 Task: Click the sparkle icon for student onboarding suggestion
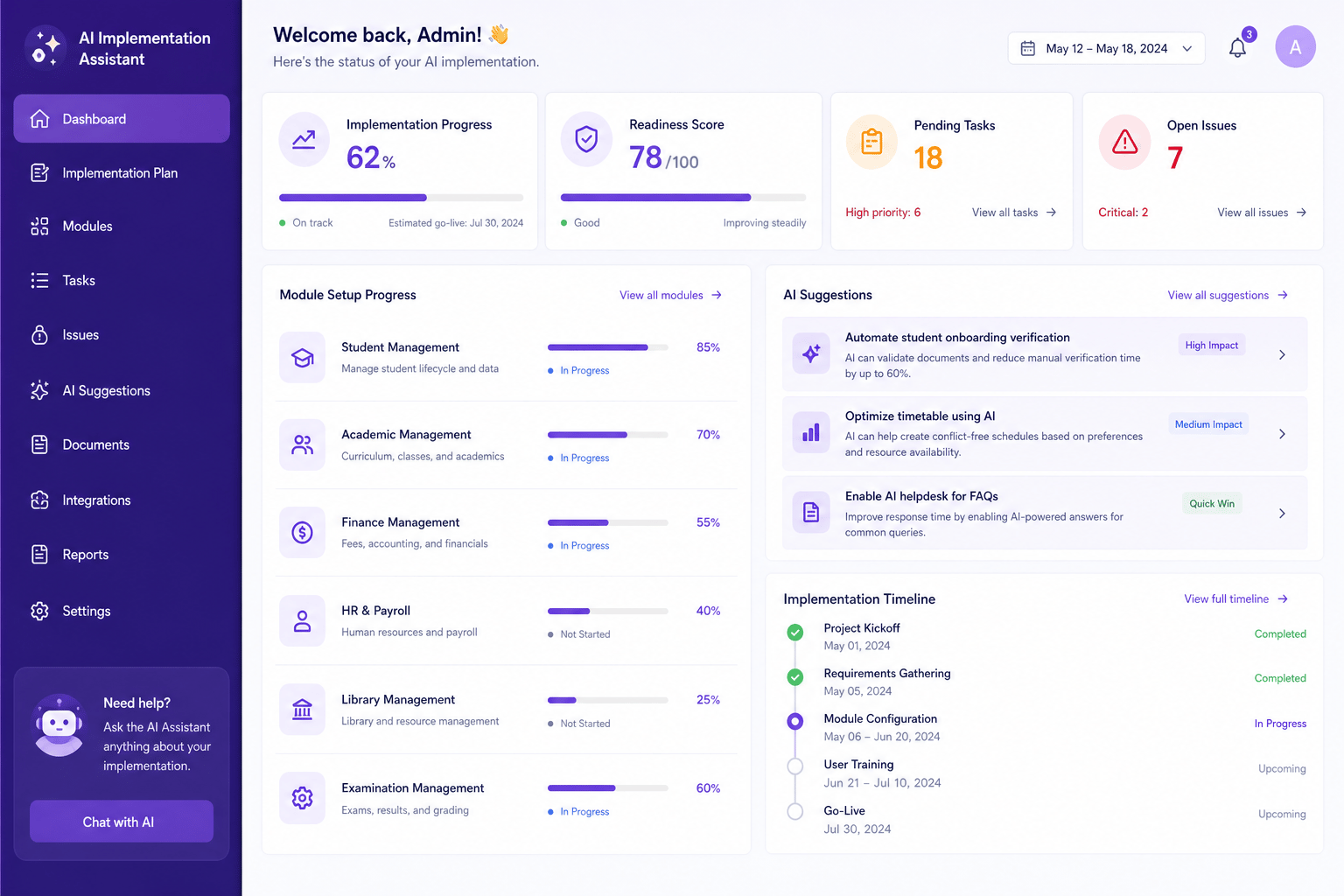pos(811,353)
